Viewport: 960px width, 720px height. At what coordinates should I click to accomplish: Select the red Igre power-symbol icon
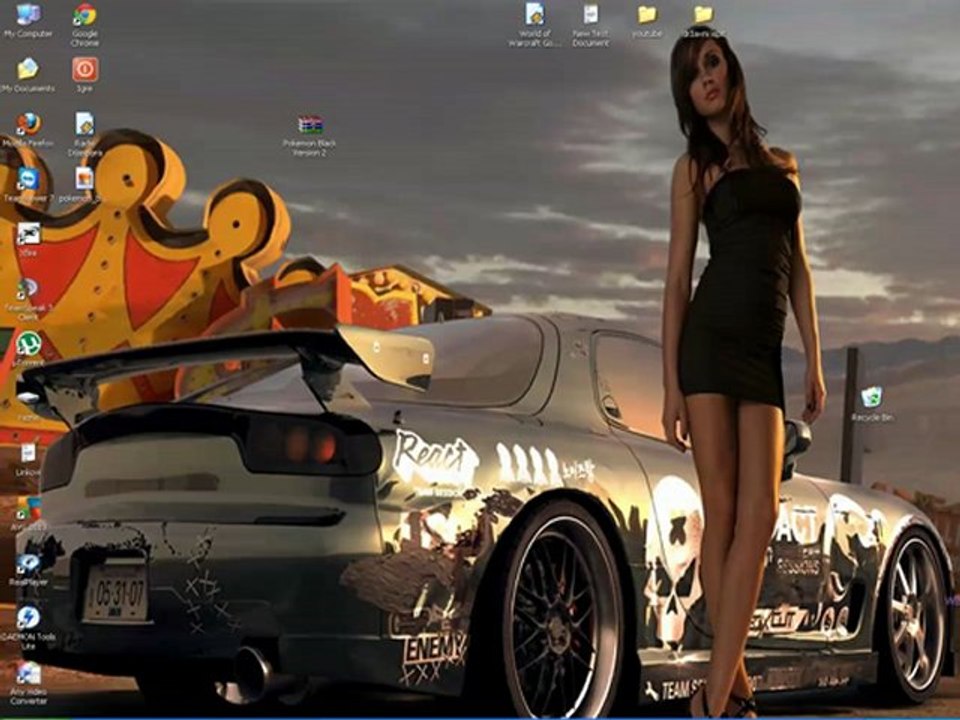click(x=84, y=69)
